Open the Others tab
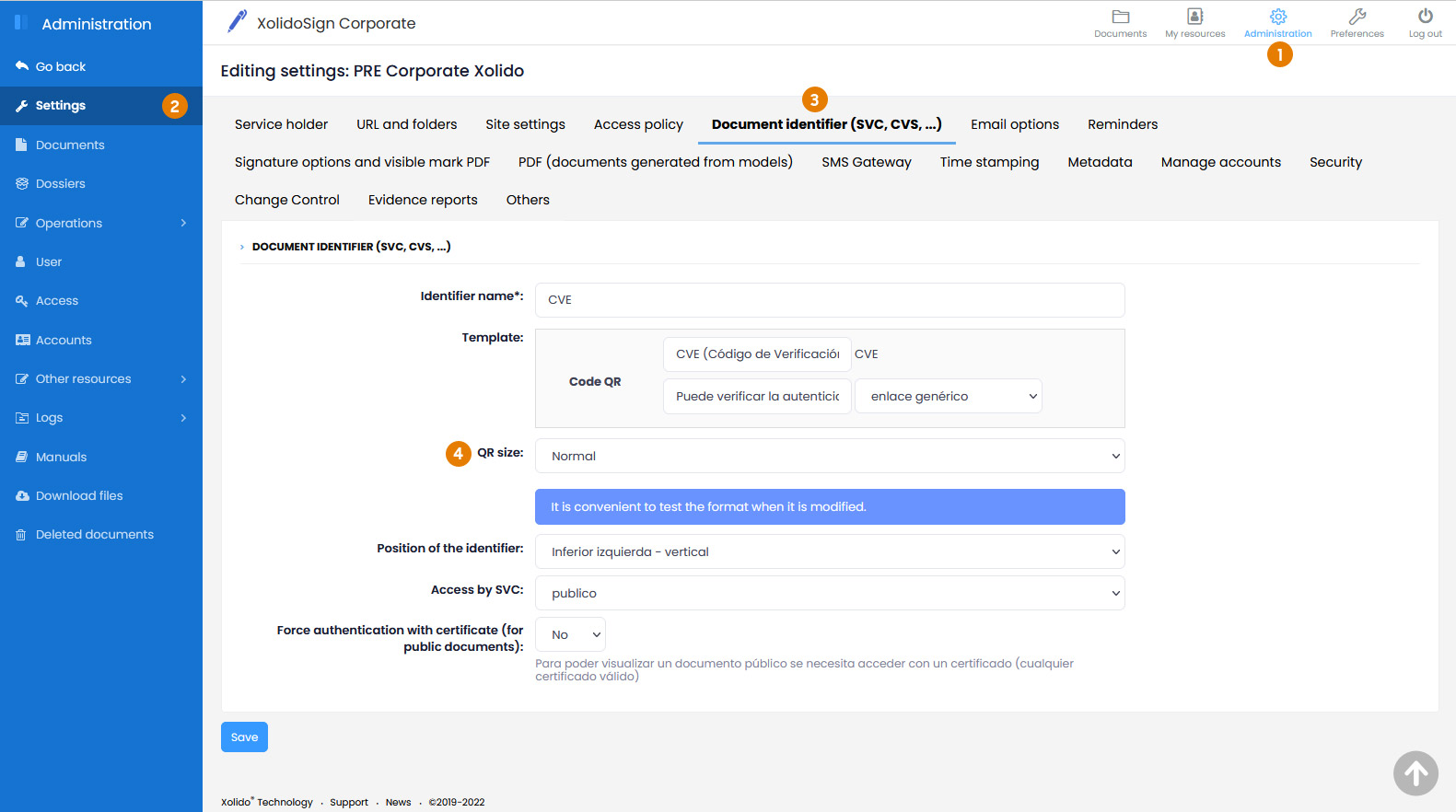This screenshot has height=812, width=1456. [x=528, y=200]
